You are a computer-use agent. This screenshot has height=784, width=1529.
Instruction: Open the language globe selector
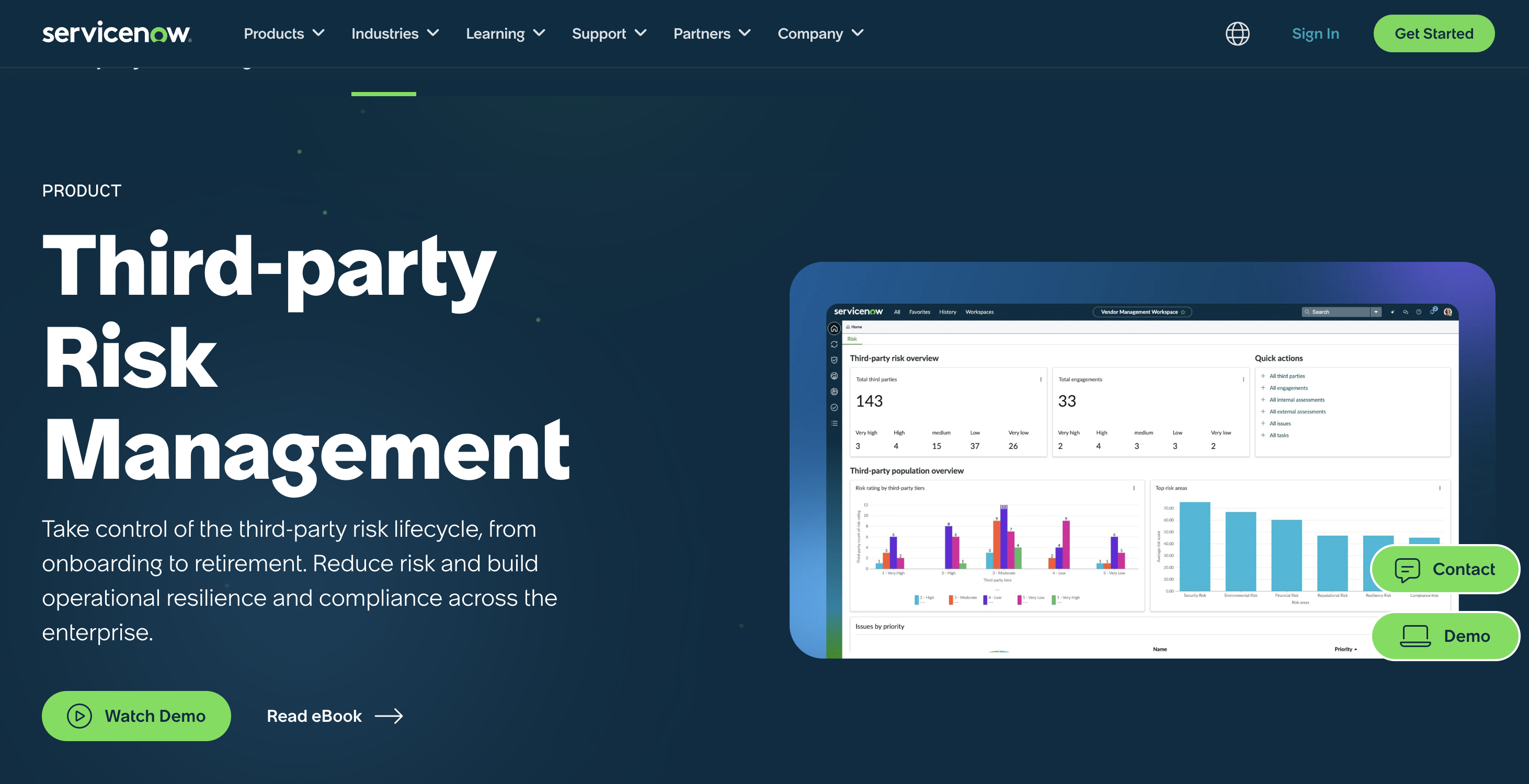point(1238,34)
